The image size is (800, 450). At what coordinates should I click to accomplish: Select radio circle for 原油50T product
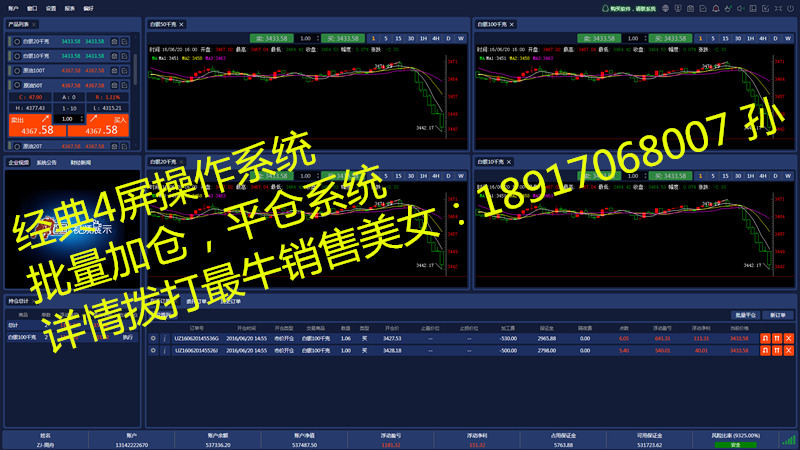point(17,85)
